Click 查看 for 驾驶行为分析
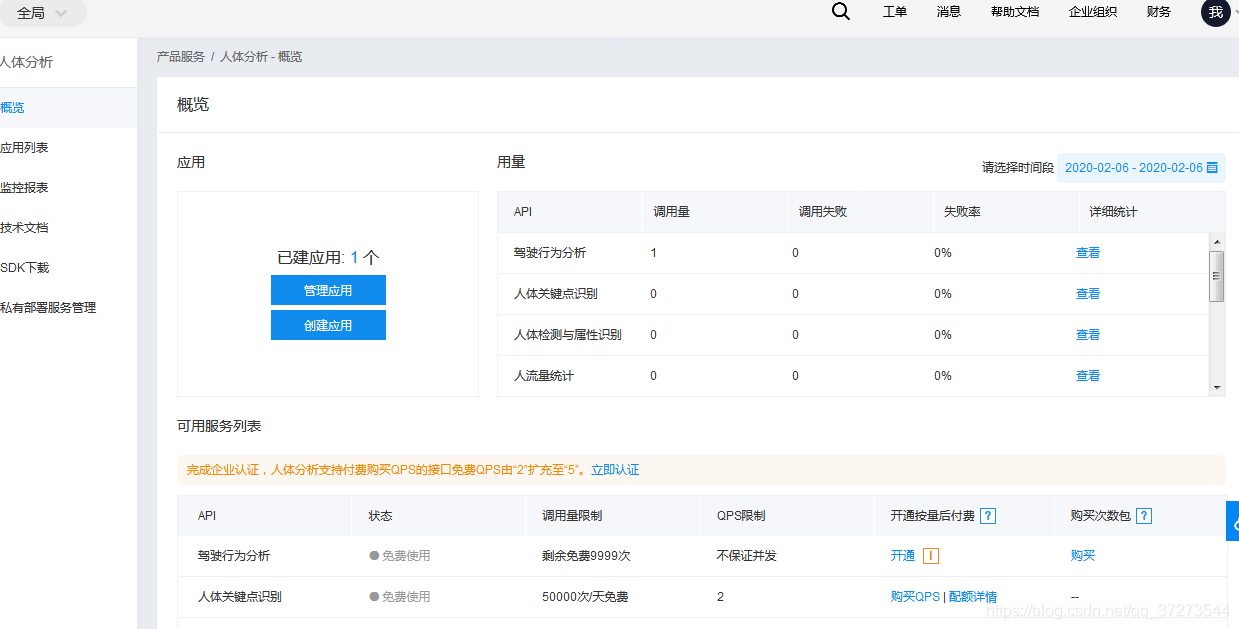 point(1088,253)
